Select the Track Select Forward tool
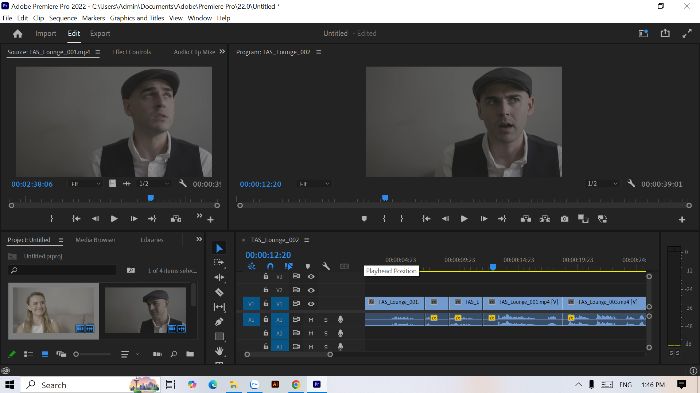Screen dimensions: 700x393 coord(219,263)
